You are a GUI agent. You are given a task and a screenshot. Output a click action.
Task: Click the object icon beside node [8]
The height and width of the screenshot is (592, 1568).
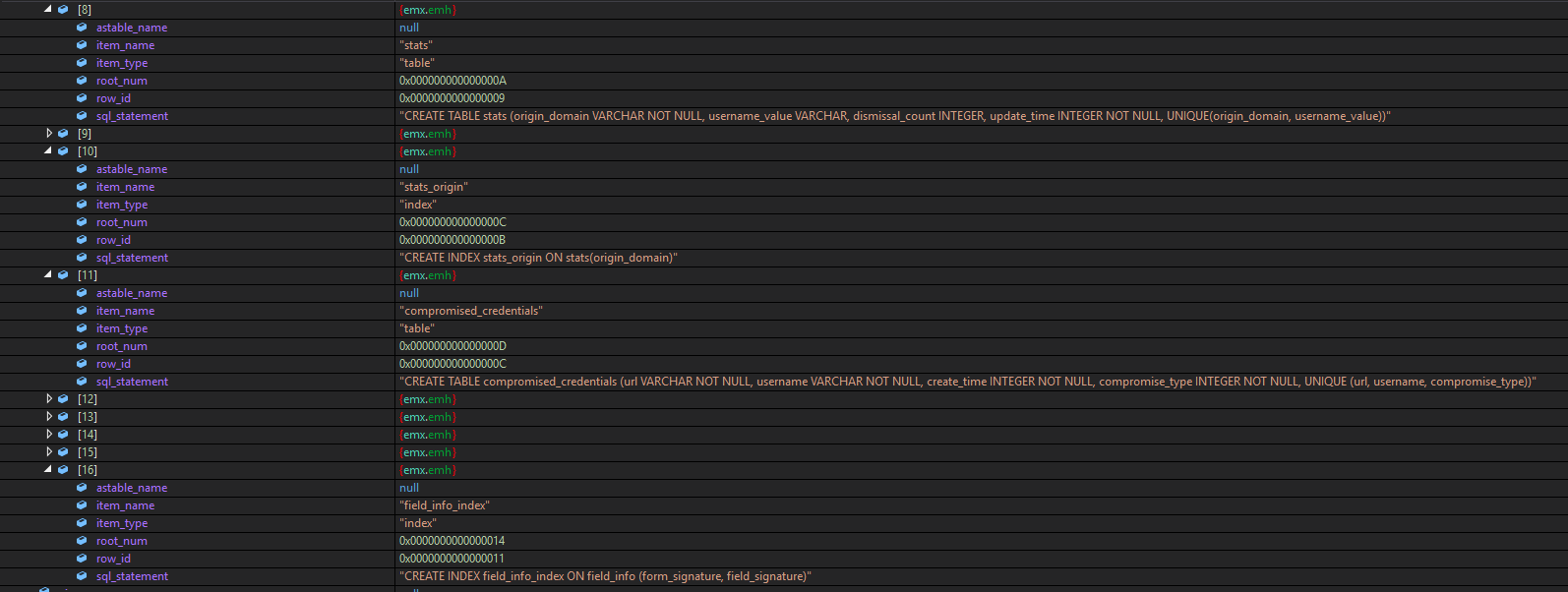63,10
